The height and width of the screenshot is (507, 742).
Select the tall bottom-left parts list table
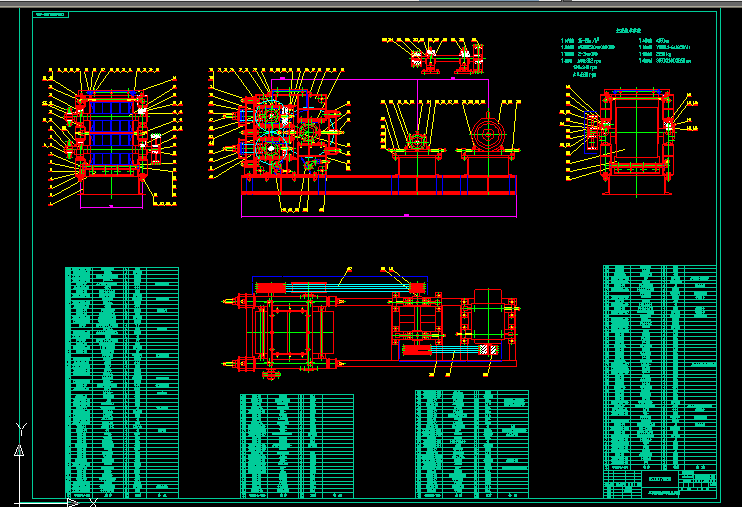pos(121,380)
